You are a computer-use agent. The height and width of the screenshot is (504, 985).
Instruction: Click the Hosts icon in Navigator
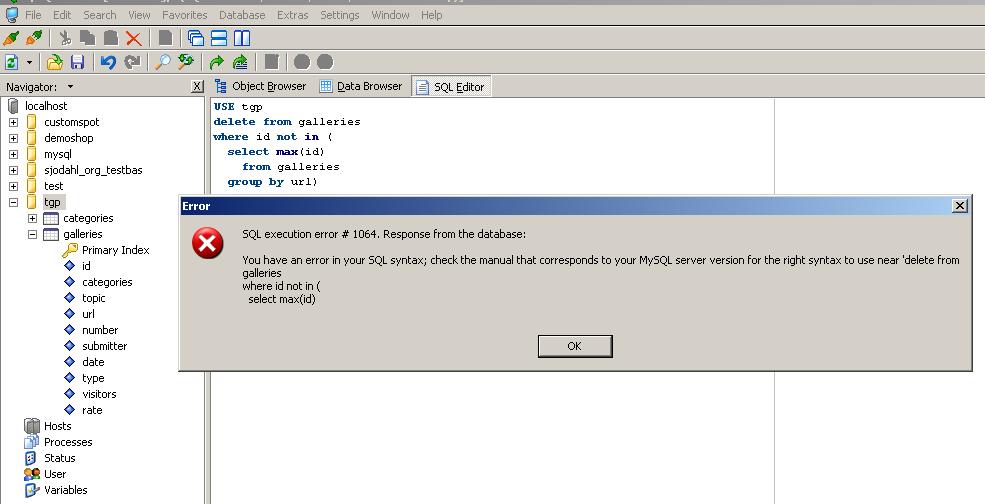(31, 425)
